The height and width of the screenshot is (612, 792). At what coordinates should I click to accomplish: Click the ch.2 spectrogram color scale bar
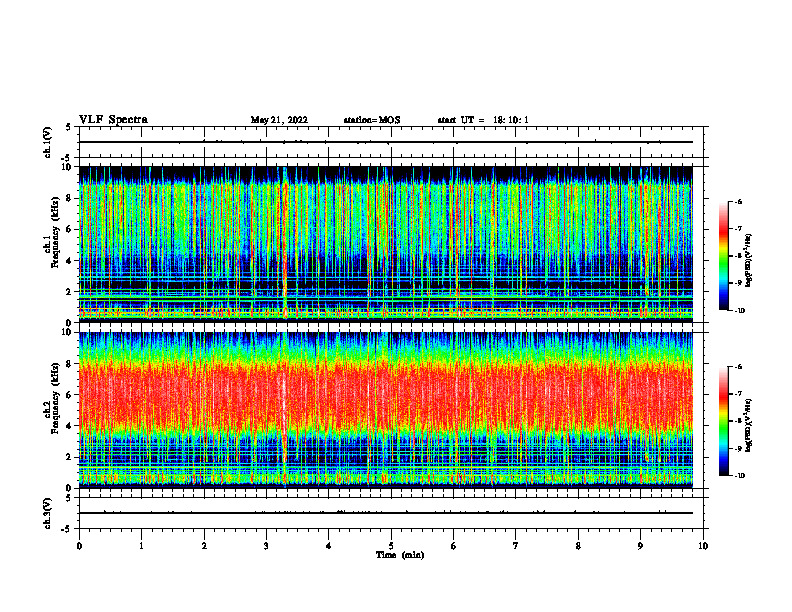723,421
